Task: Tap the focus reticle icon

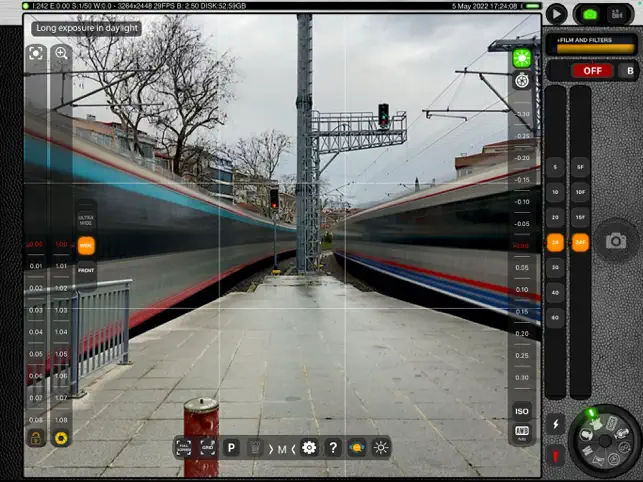Action: [x=36, y=54]
